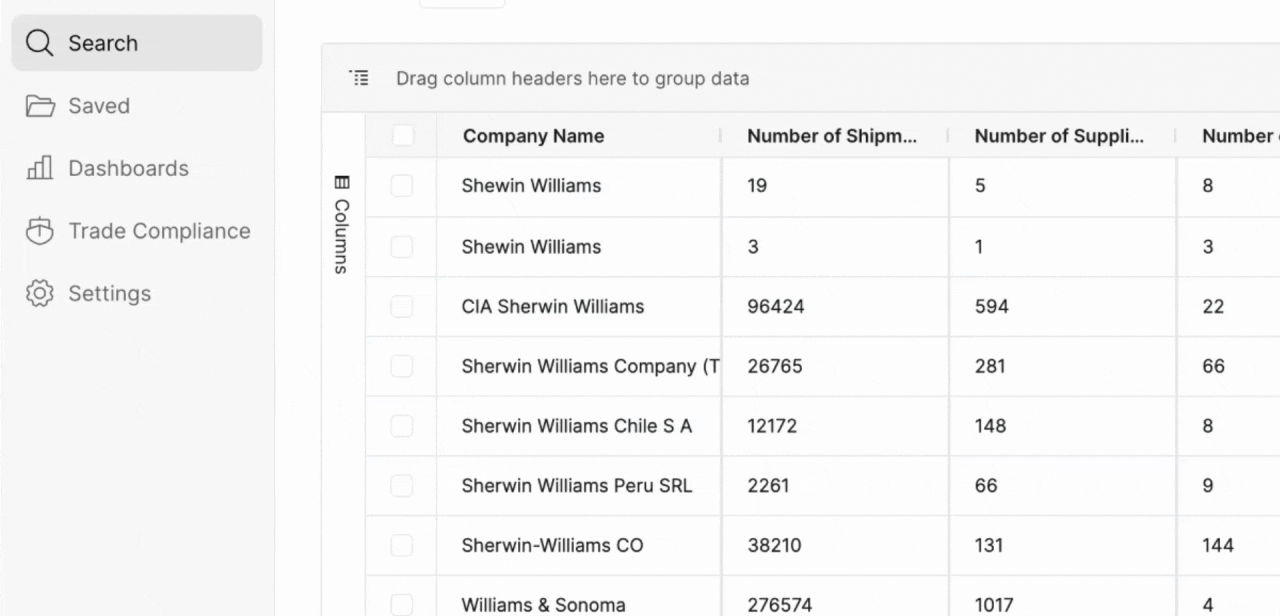Open the Dashboards menu item

(128, 168)
